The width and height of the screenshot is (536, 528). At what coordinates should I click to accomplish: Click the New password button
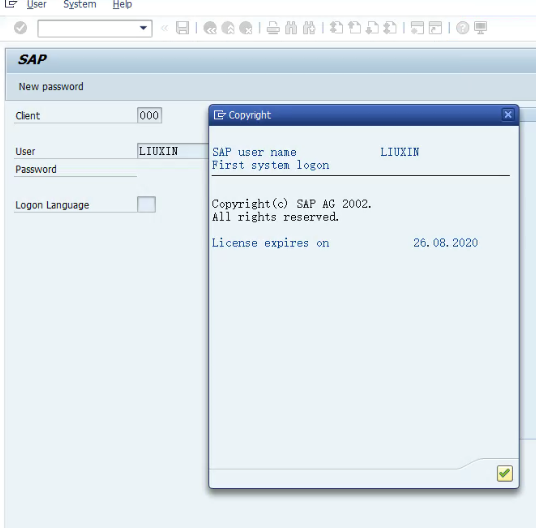coord(51,86)
